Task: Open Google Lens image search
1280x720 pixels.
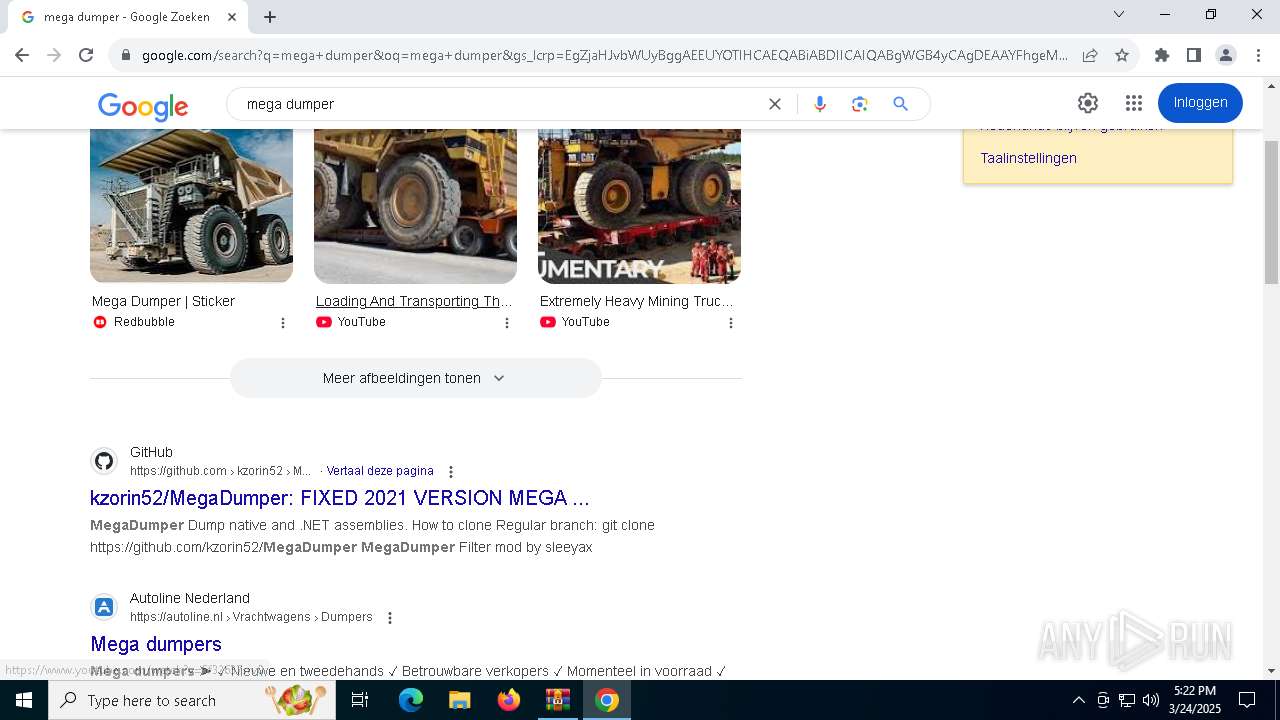Action: click(859, 104)
